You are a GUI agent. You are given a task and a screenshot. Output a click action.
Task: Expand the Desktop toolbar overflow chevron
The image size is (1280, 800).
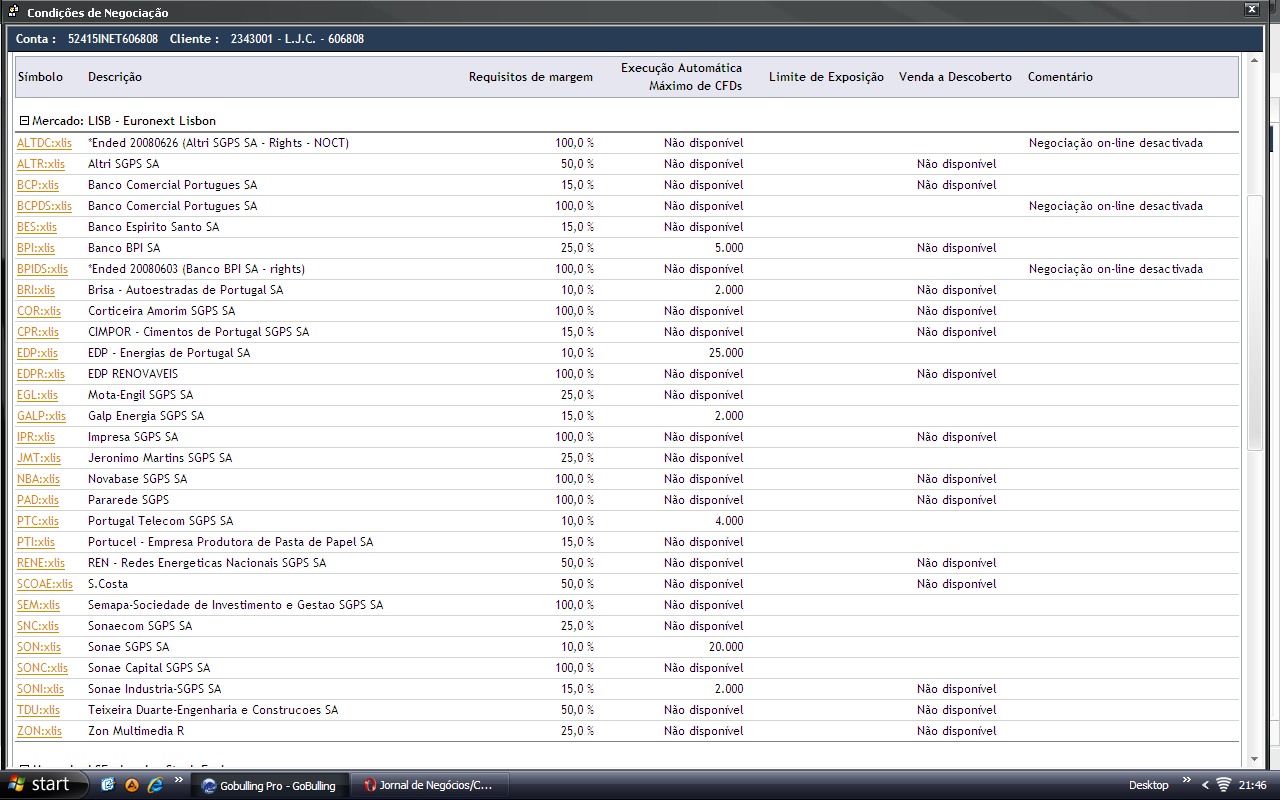point(1187,779)
